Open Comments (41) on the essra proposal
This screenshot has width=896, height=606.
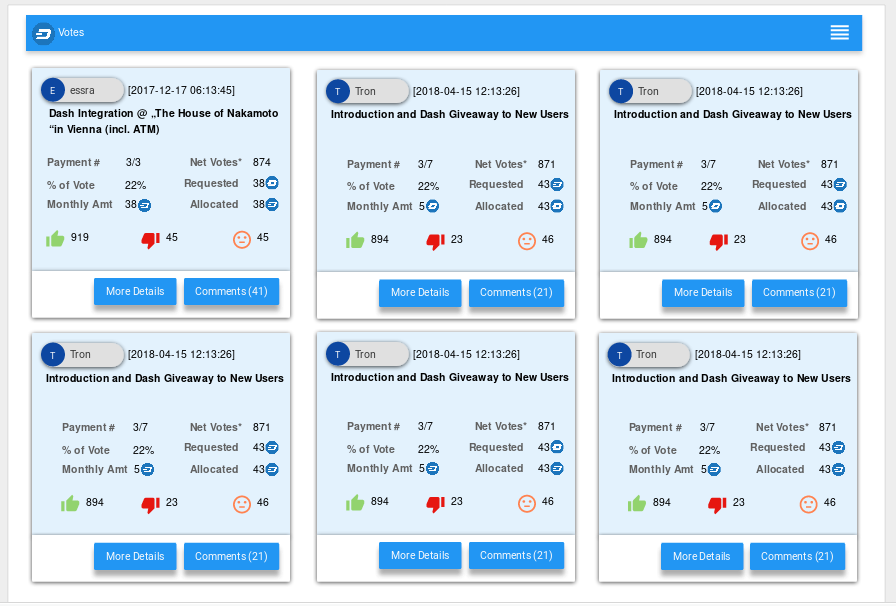click(231, 292)
